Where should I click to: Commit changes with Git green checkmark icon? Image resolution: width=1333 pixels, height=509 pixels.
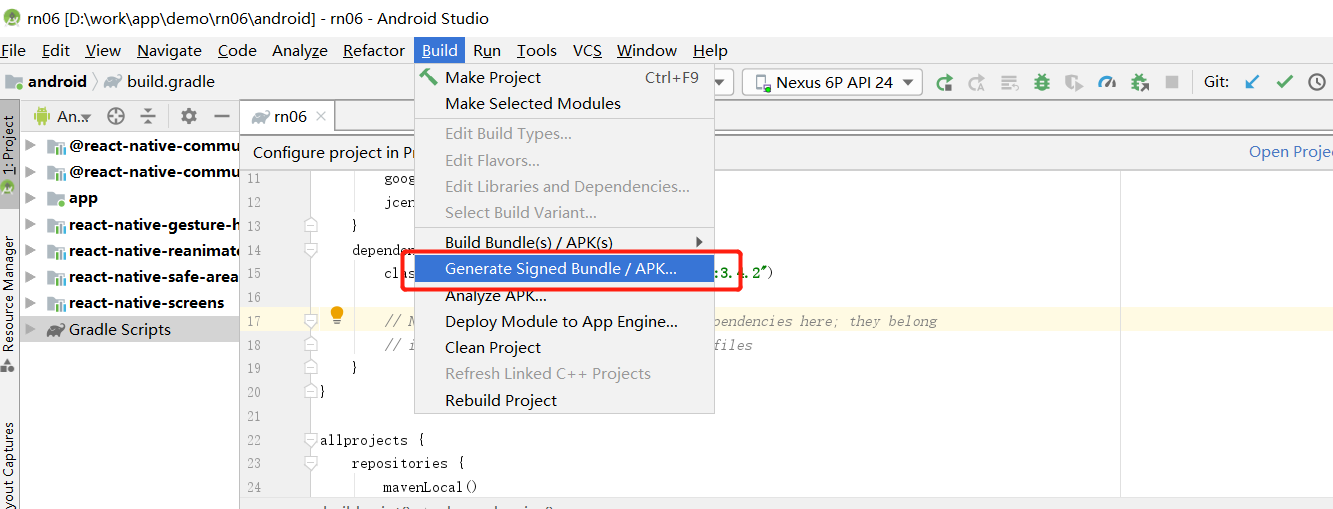pos(1285,82)
